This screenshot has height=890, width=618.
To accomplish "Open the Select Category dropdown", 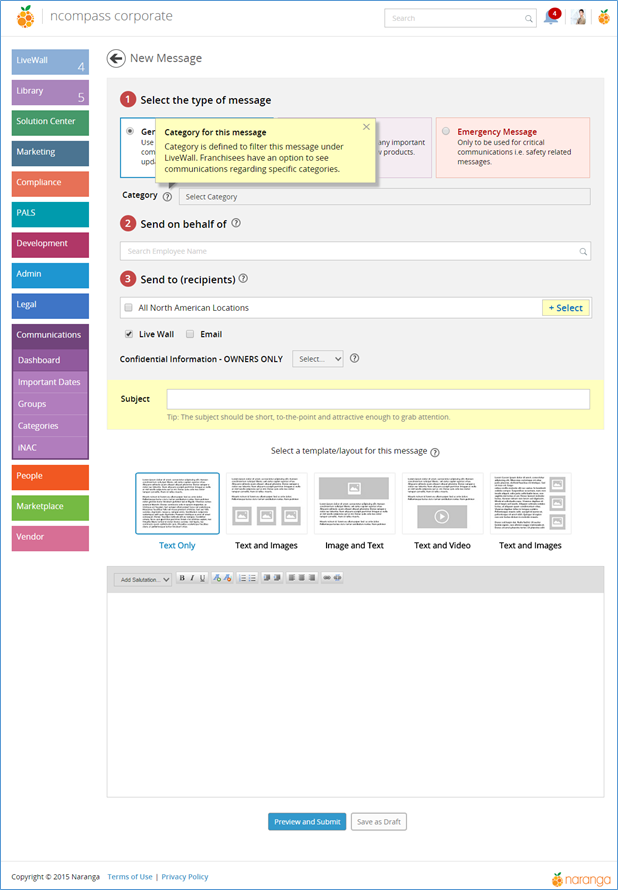I will point(385,197).
